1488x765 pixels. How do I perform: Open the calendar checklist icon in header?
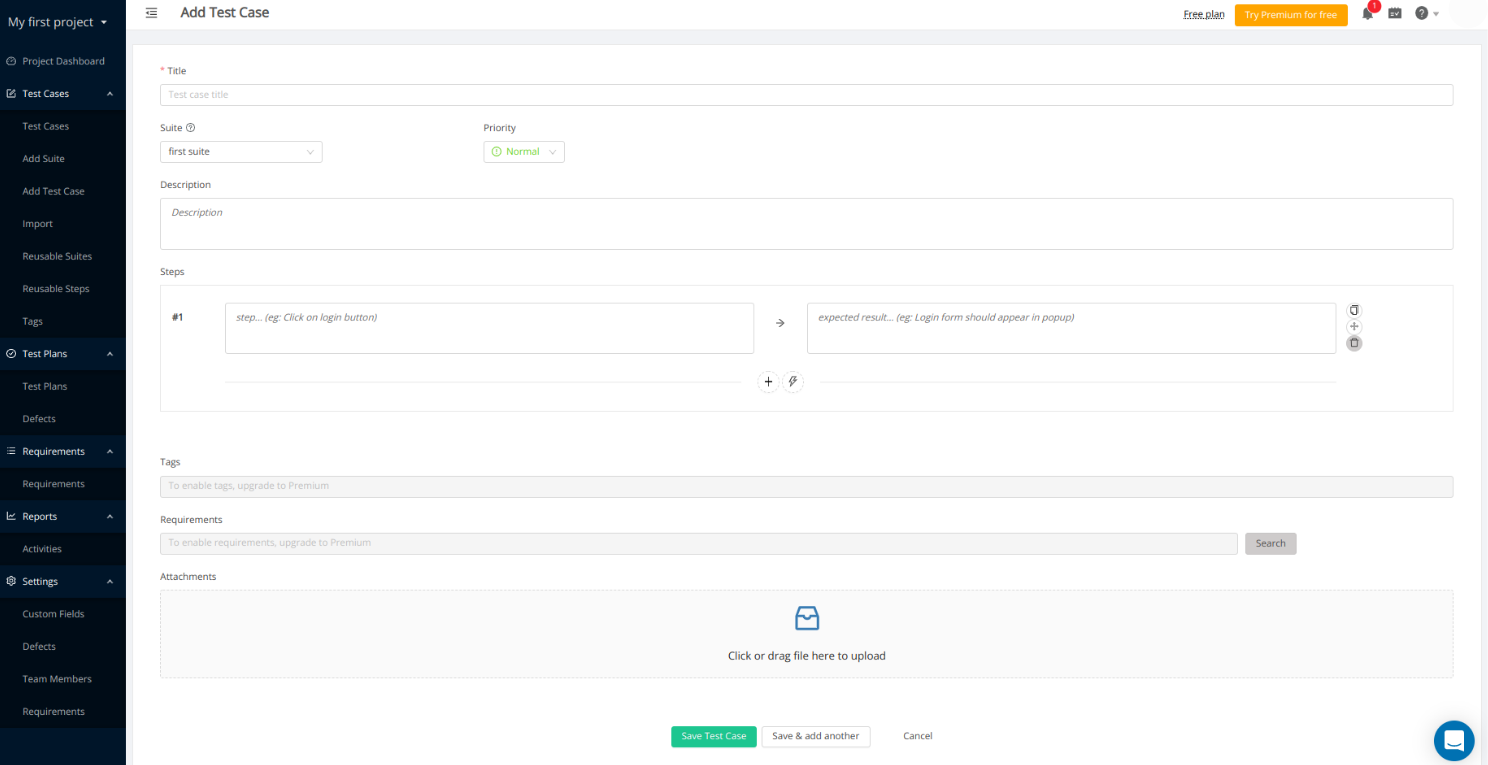pos(1395,14)
